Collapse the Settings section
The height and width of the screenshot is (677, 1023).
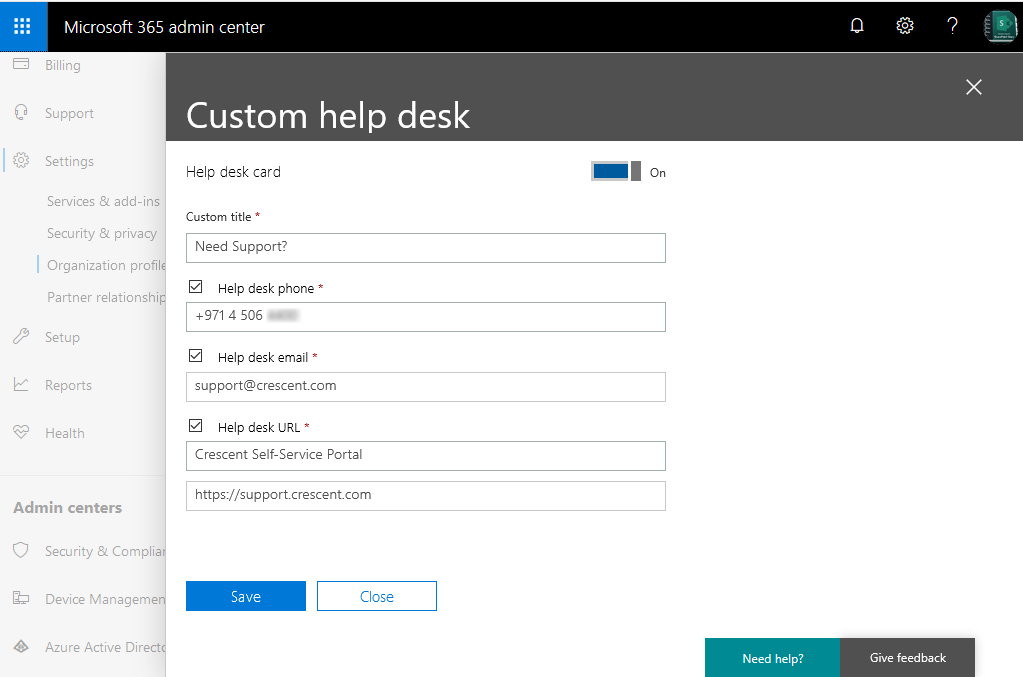pos(68,160)
